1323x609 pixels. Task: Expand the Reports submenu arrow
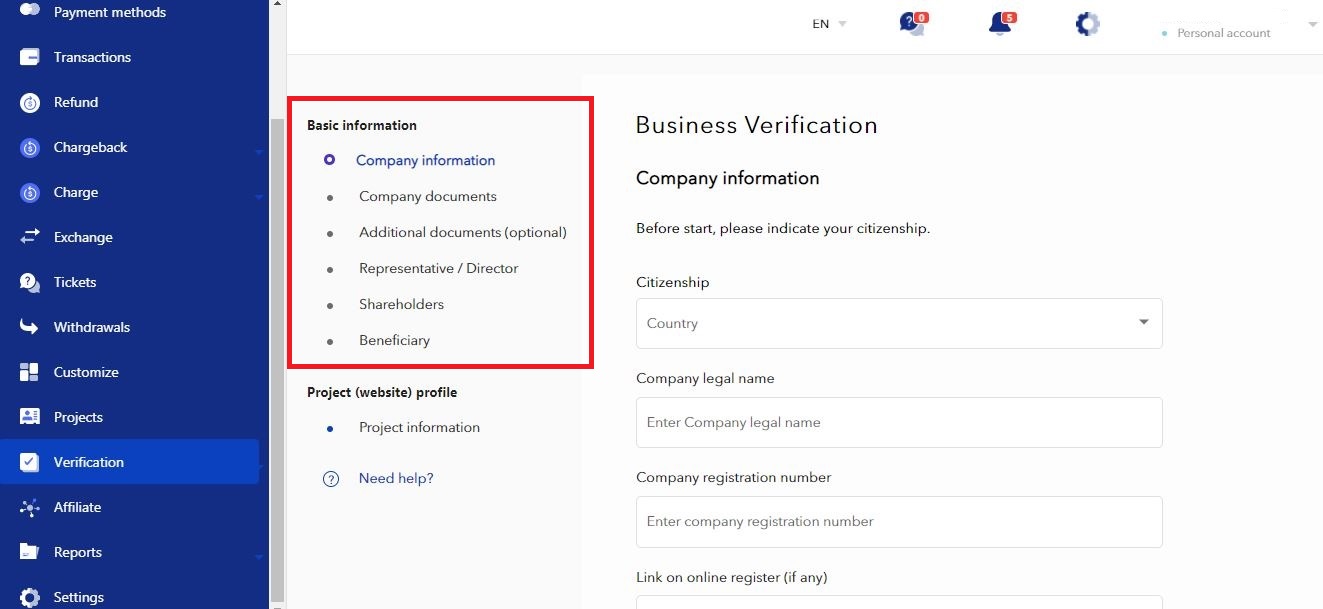coord(259,557)
